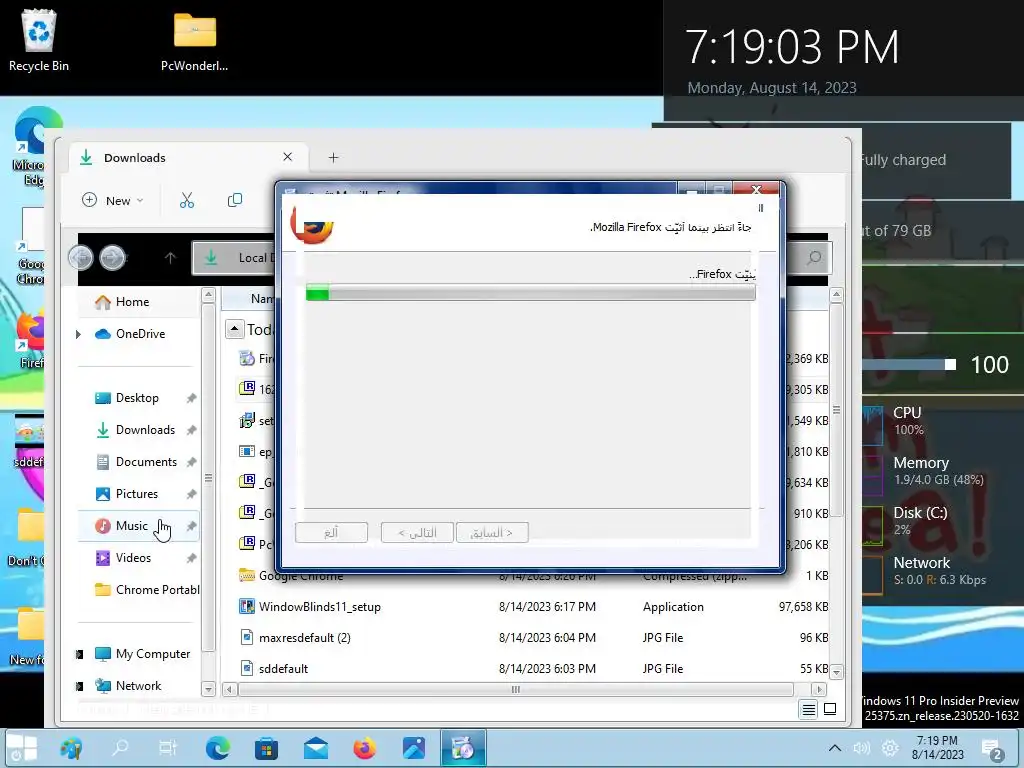Open the taskbar clock 7:19 PM

click(x=937, y=748)
